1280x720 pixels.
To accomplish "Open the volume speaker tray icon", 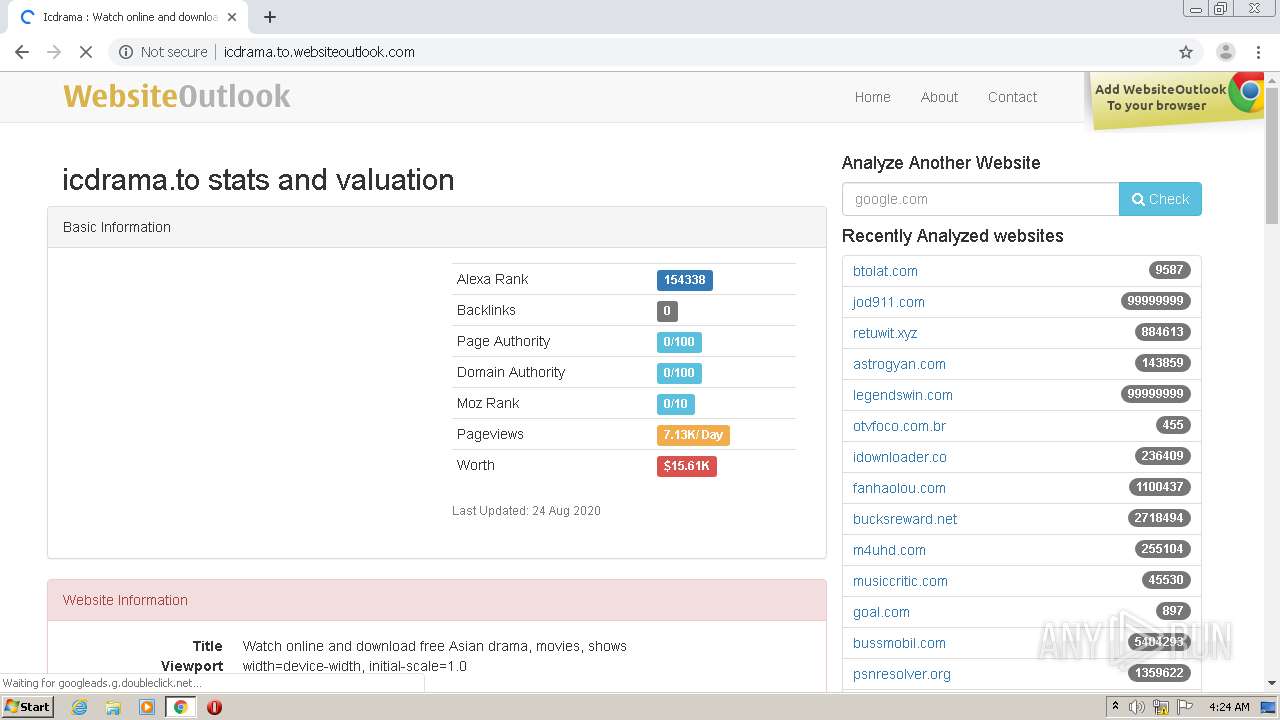I will point(1137,707).
